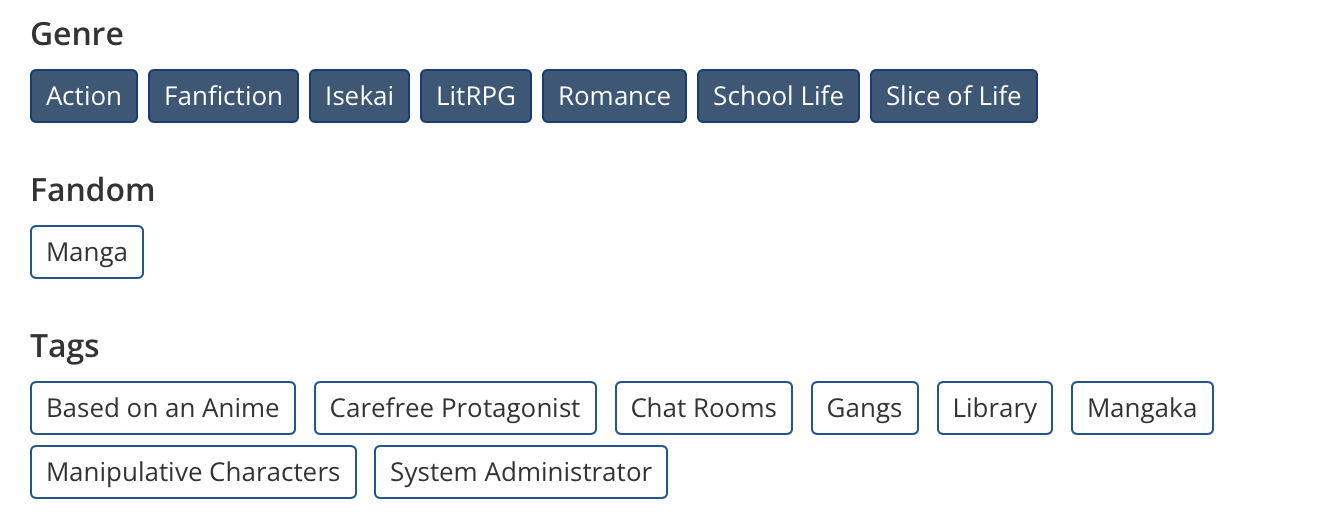The height and width of the screenshot is (516, 1321).
Task: Click the word Anime in the first tag
Action: click(241, 408)
